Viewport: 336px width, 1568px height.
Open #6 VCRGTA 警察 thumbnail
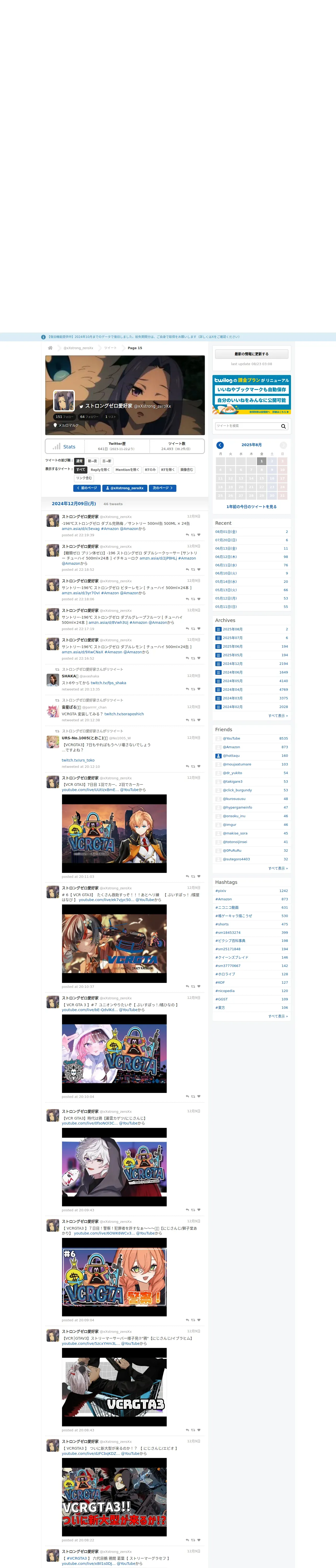pyautogui.click(x=114, y=1277)
